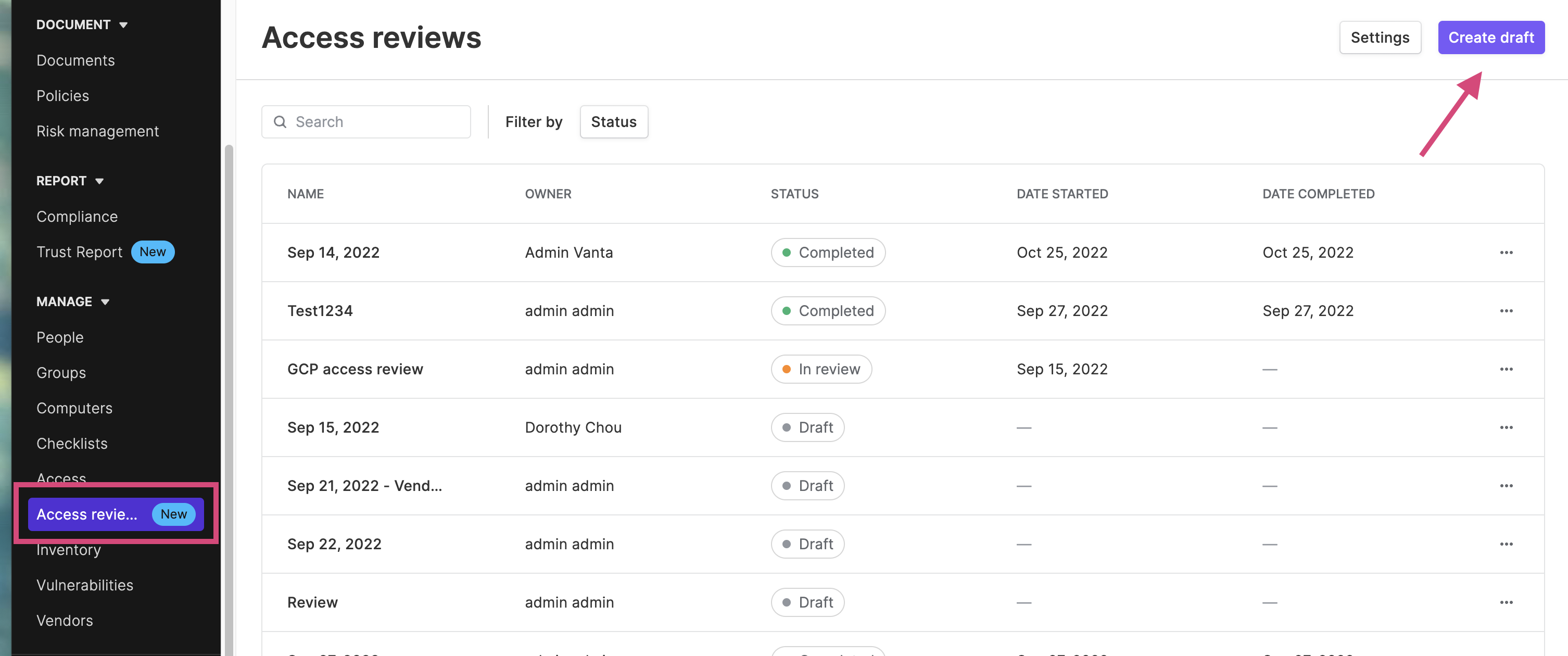This screenshot has width=1568, height=656.
Task: Focus the Search input field
Action: point(366,122)
